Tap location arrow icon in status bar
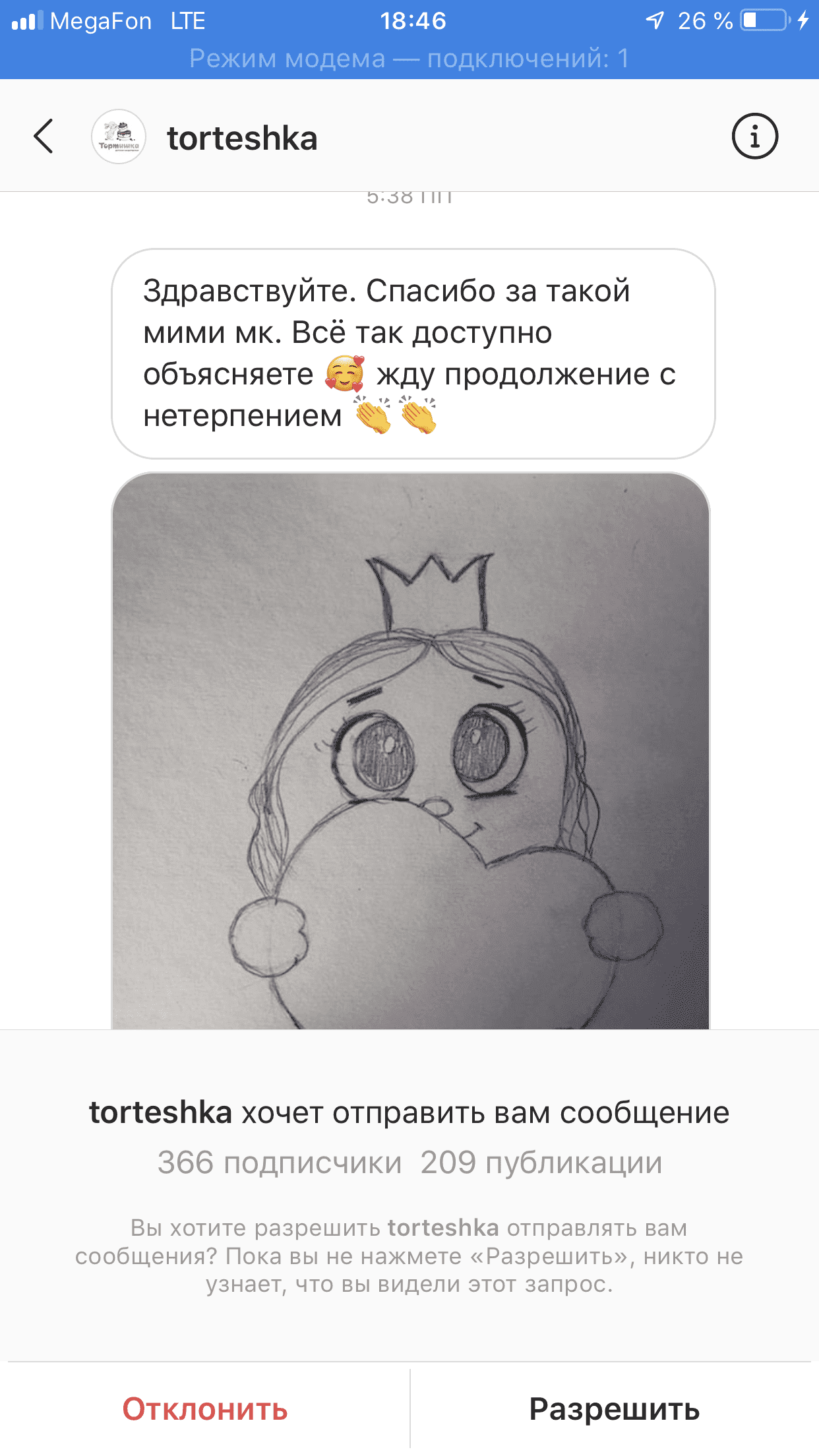The image size is (819, 1456). (655, 20)
